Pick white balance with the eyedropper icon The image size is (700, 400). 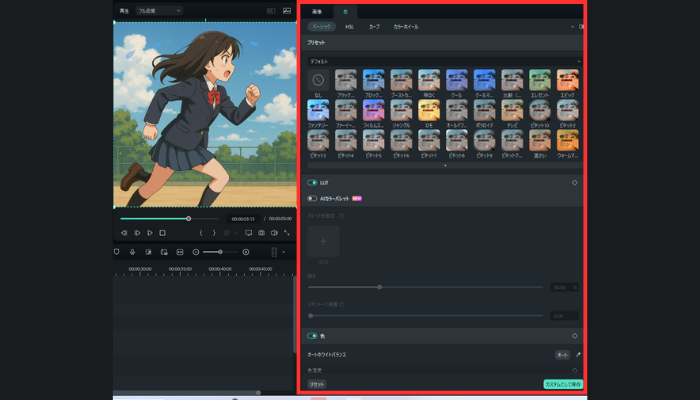click(578, 354)
